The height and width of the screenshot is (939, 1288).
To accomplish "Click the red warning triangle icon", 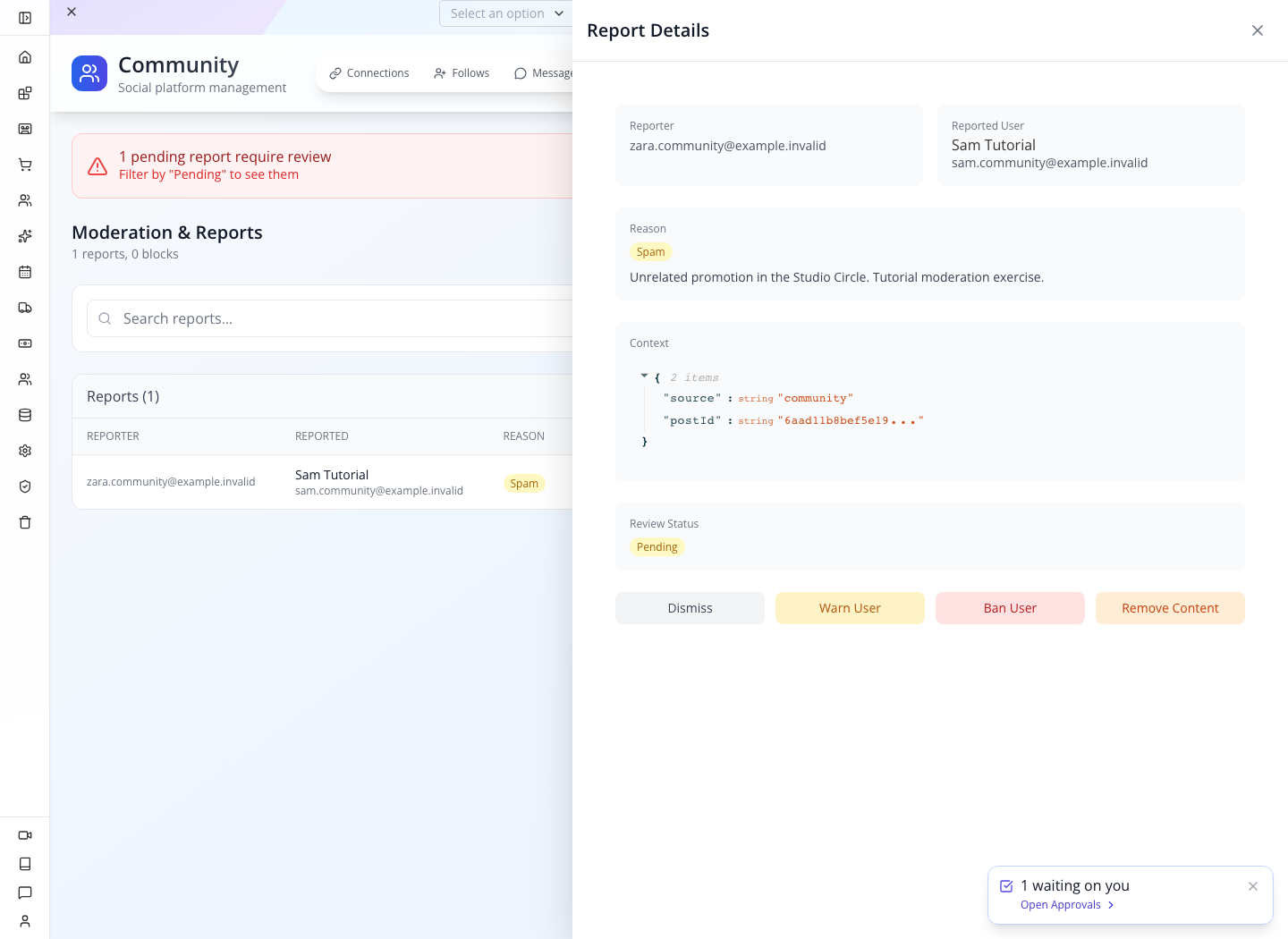I will point(97,166).
